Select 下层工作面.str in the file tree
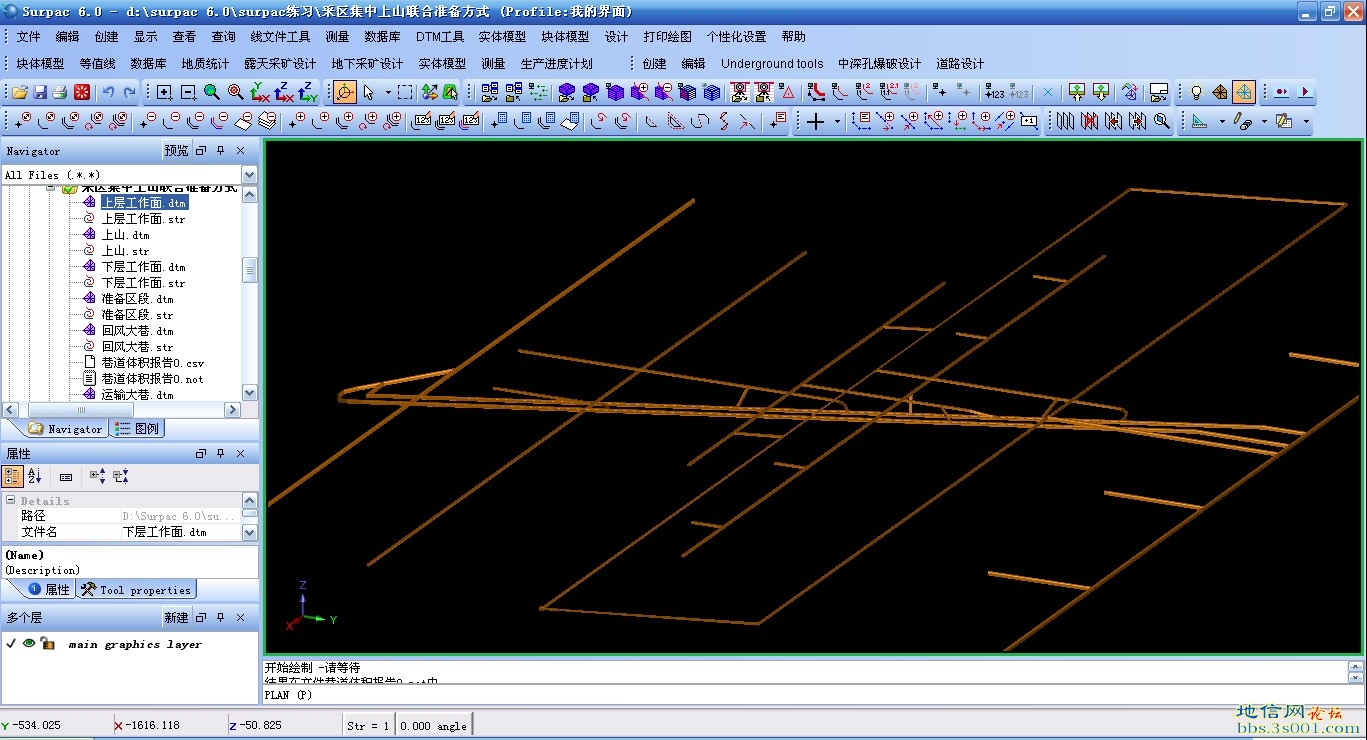Viewport: 1367px width, 740px height. point(143,283)
